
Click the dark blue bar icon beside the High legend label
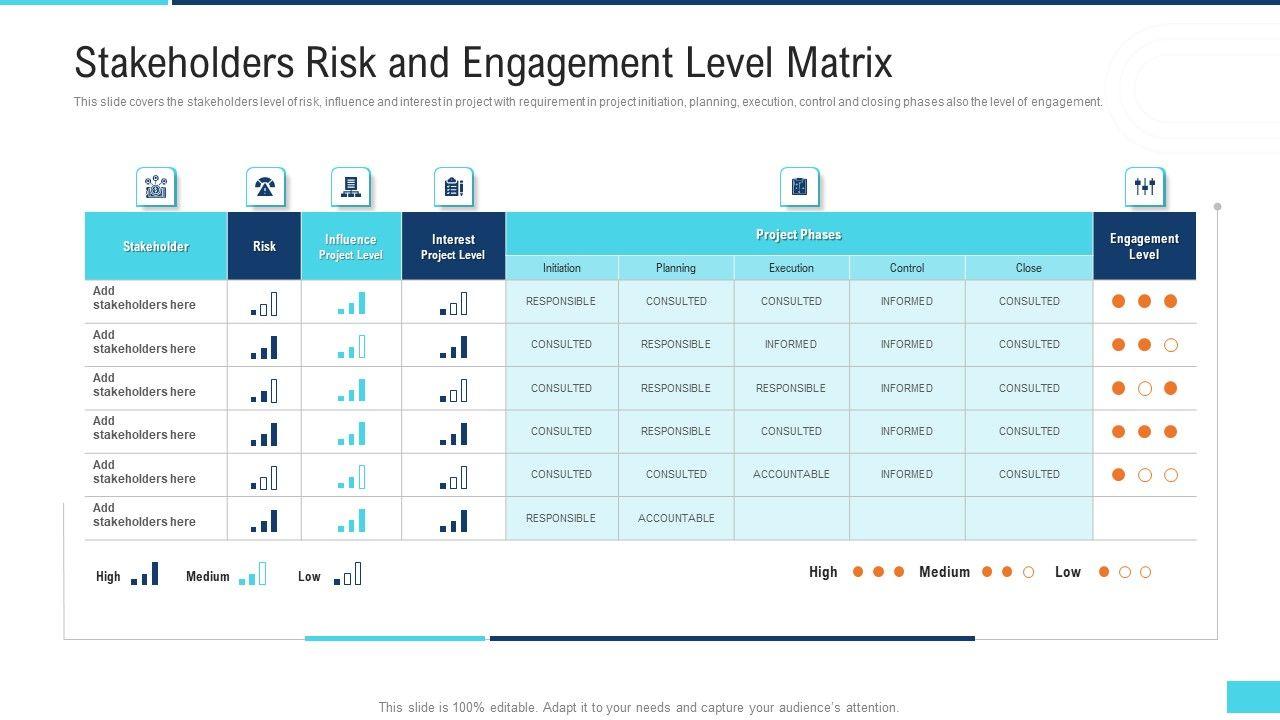pos(145,574)
